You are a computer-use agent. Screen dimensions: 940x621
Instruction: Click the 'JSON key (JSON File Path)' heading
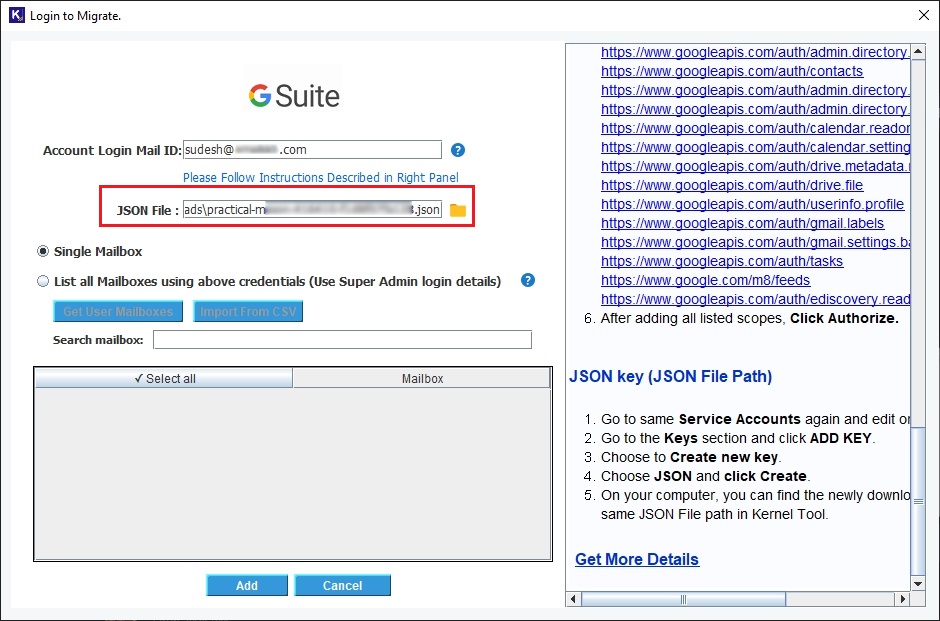point(670,376)
